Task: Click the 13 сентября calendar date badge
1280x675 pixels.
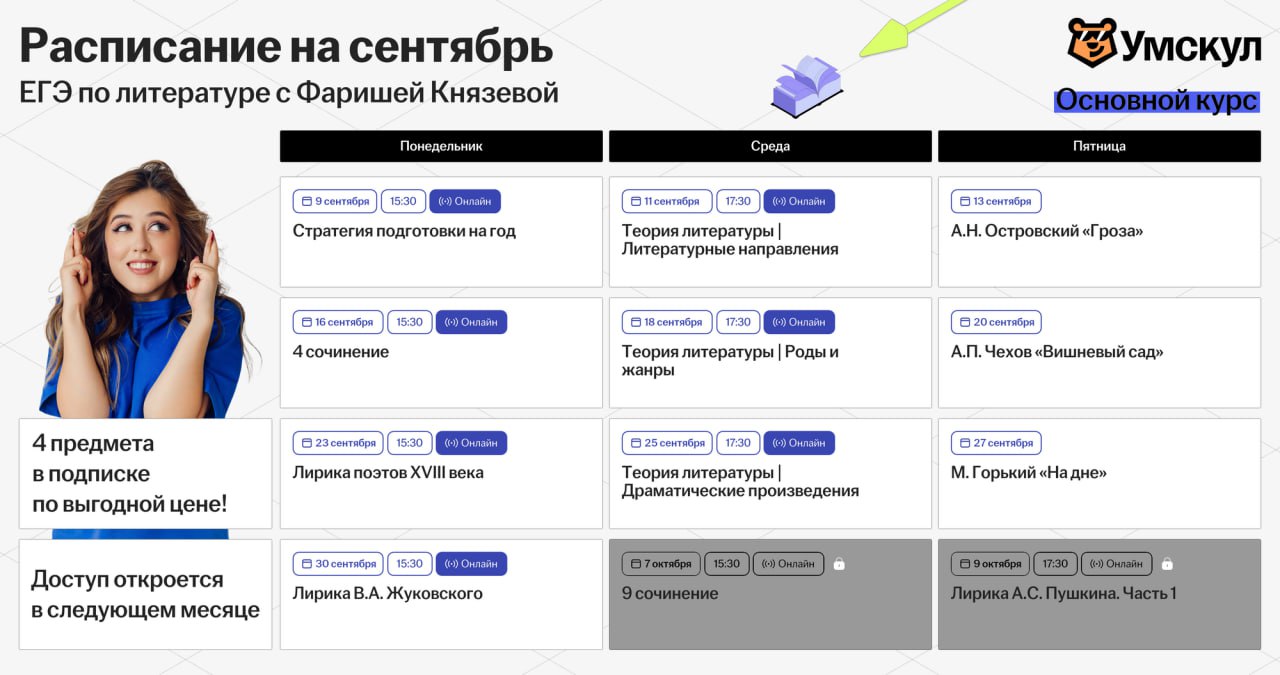Action: (995, 201)
